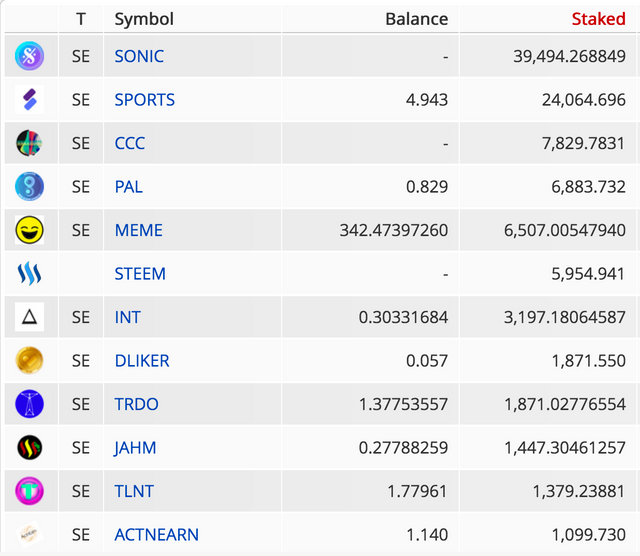
Task: Open the SONIC symbol link
Action: coord(139,56)
